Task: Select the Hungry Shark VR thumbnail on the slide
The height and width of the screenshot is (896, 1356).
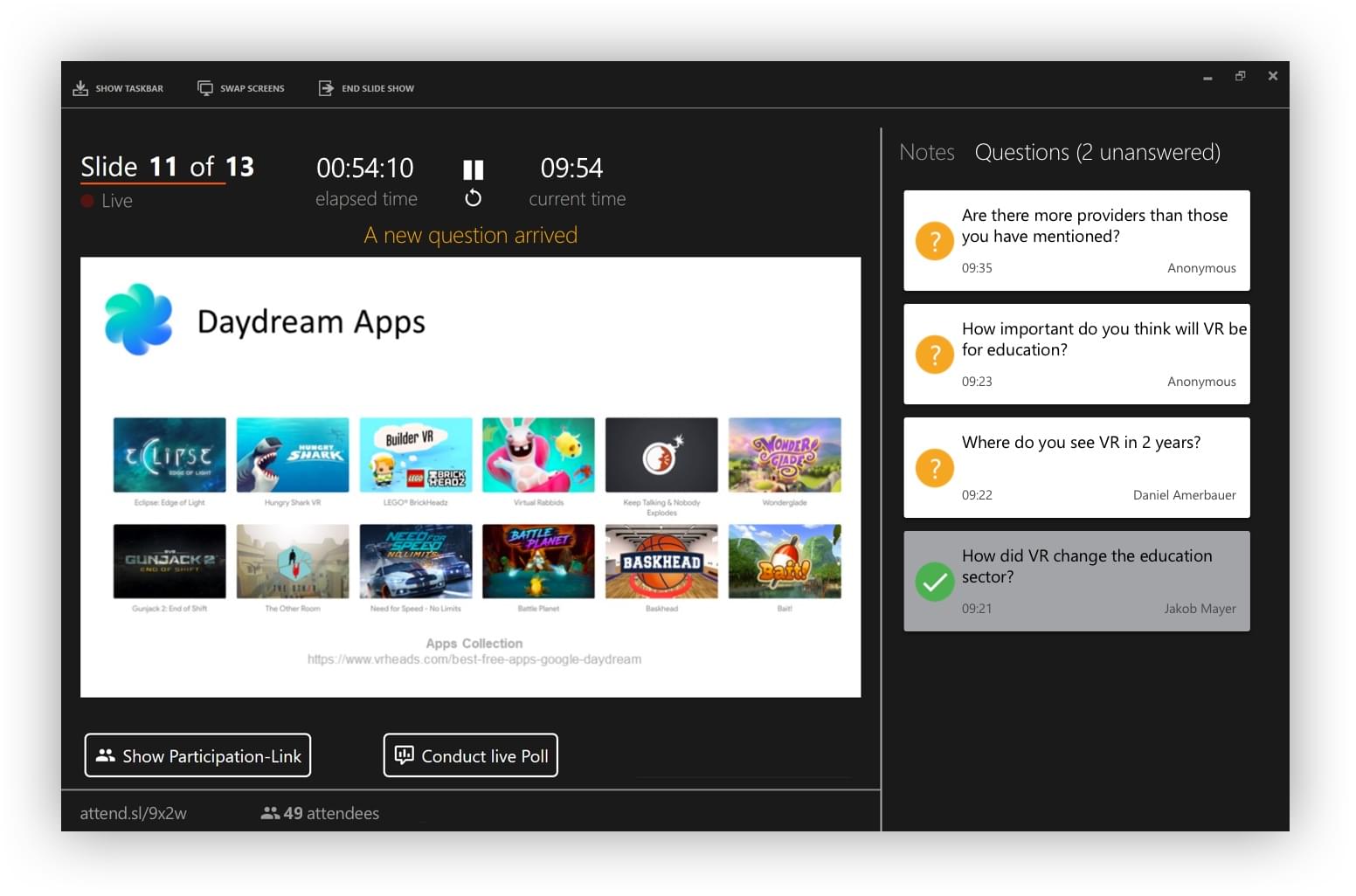Action: [292, 454]
